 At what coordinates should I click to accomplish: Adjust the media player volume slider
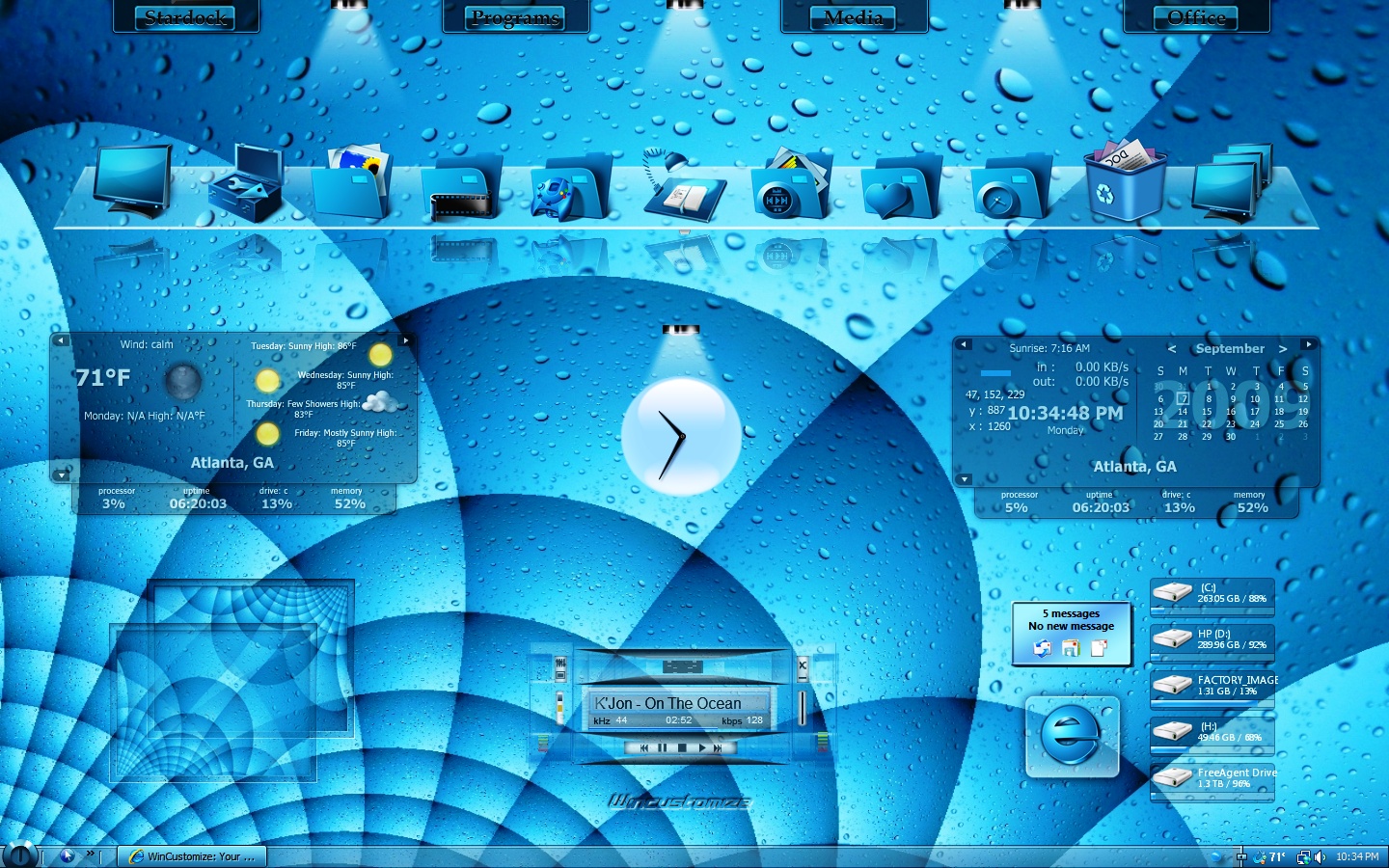(x=803, y=708)
